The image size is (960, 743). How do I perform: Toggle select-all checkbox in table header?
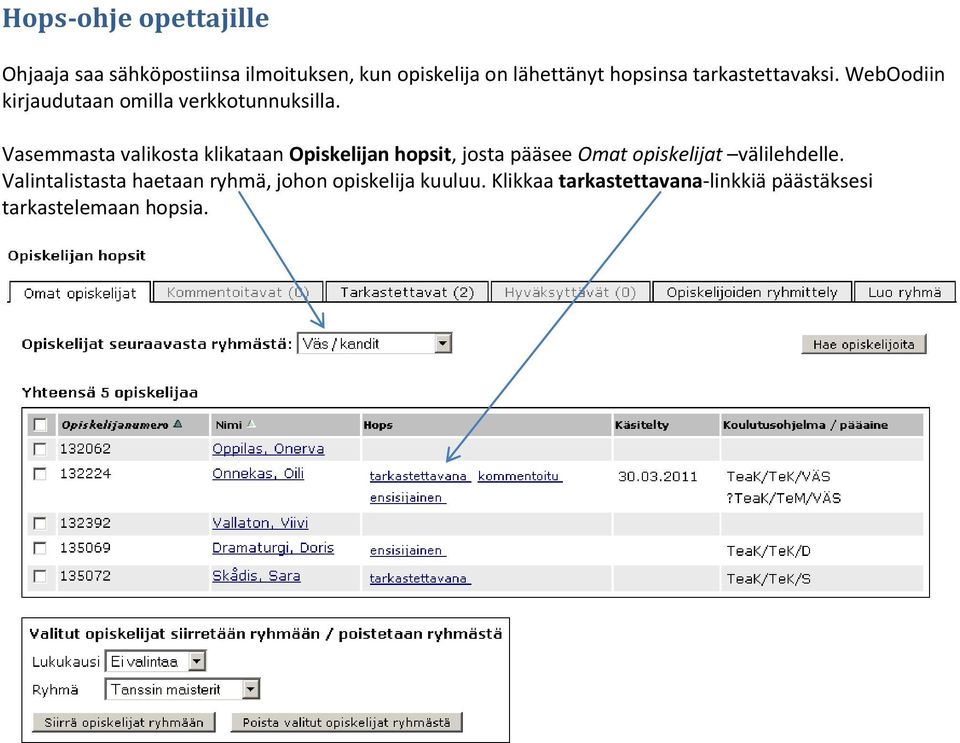[x=40, y=425]
